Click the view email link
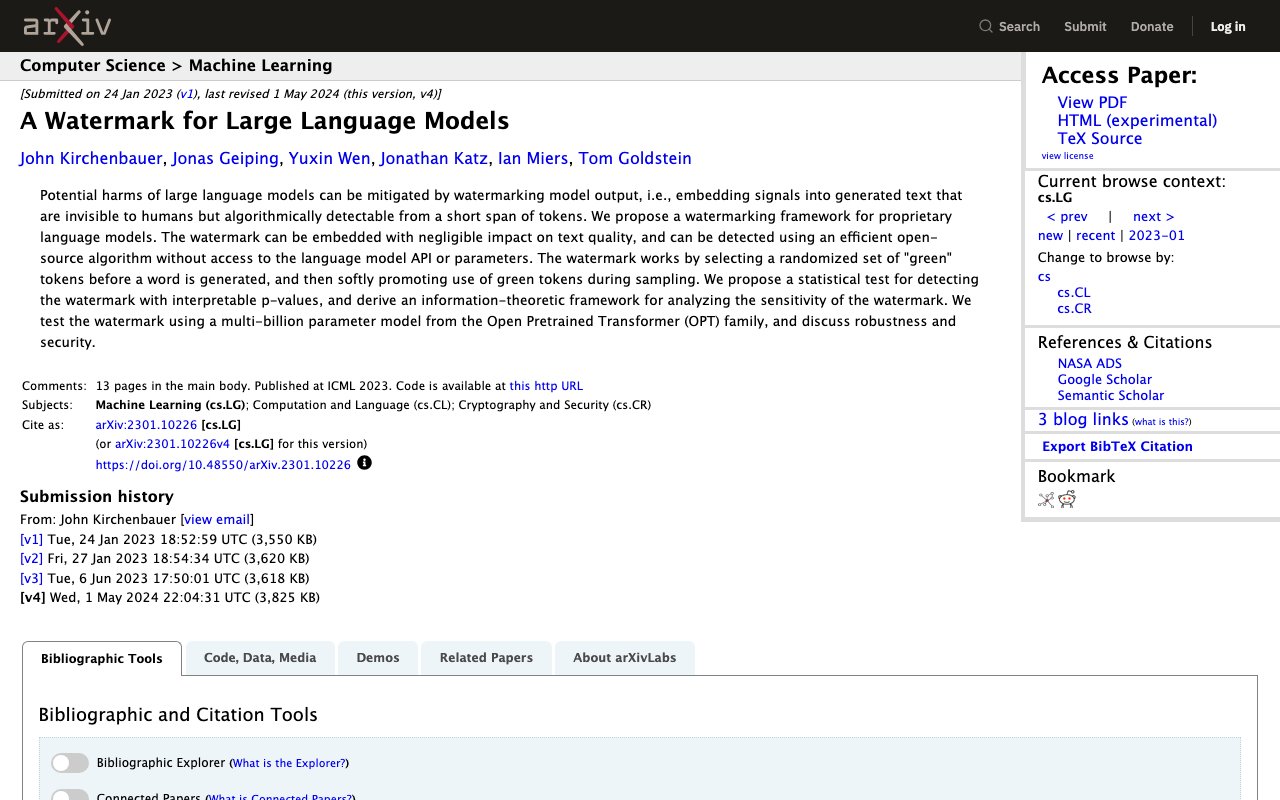The height and width of the screenshot is (800, 1280). 217,519
